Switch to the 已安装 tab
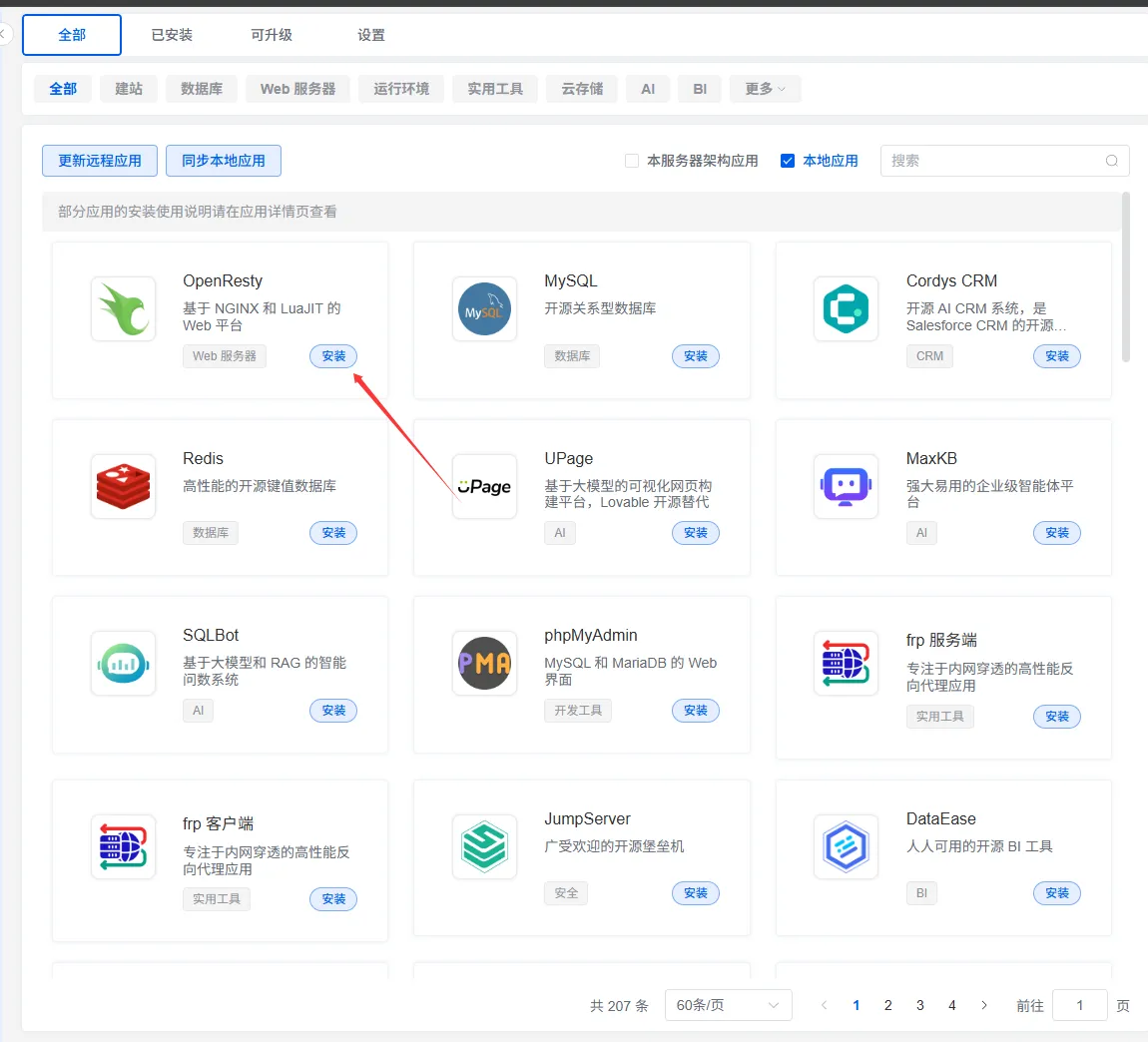Screen dimensions: 1148x1042 point(172,35)
